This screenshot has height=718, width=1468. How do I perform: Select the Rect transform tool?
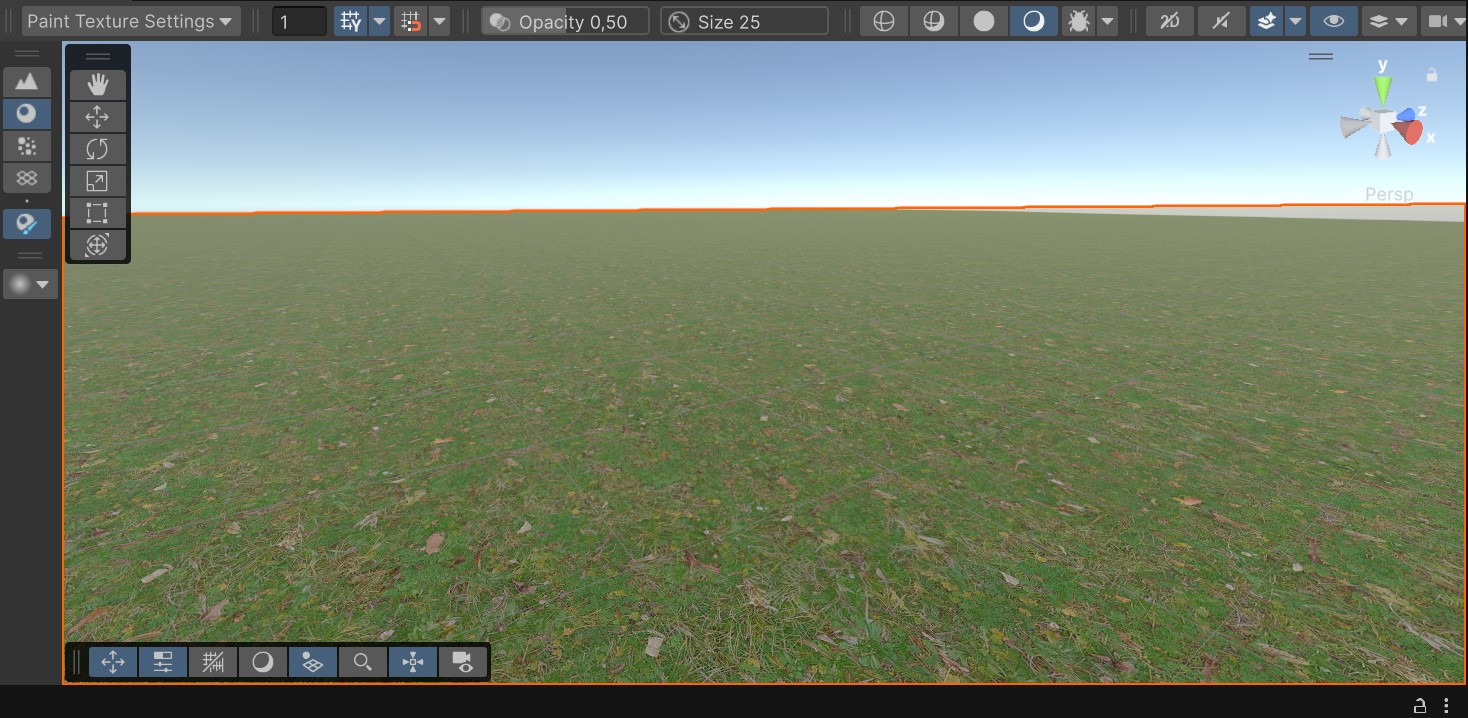pyautogui.click(x=97, y=213)
